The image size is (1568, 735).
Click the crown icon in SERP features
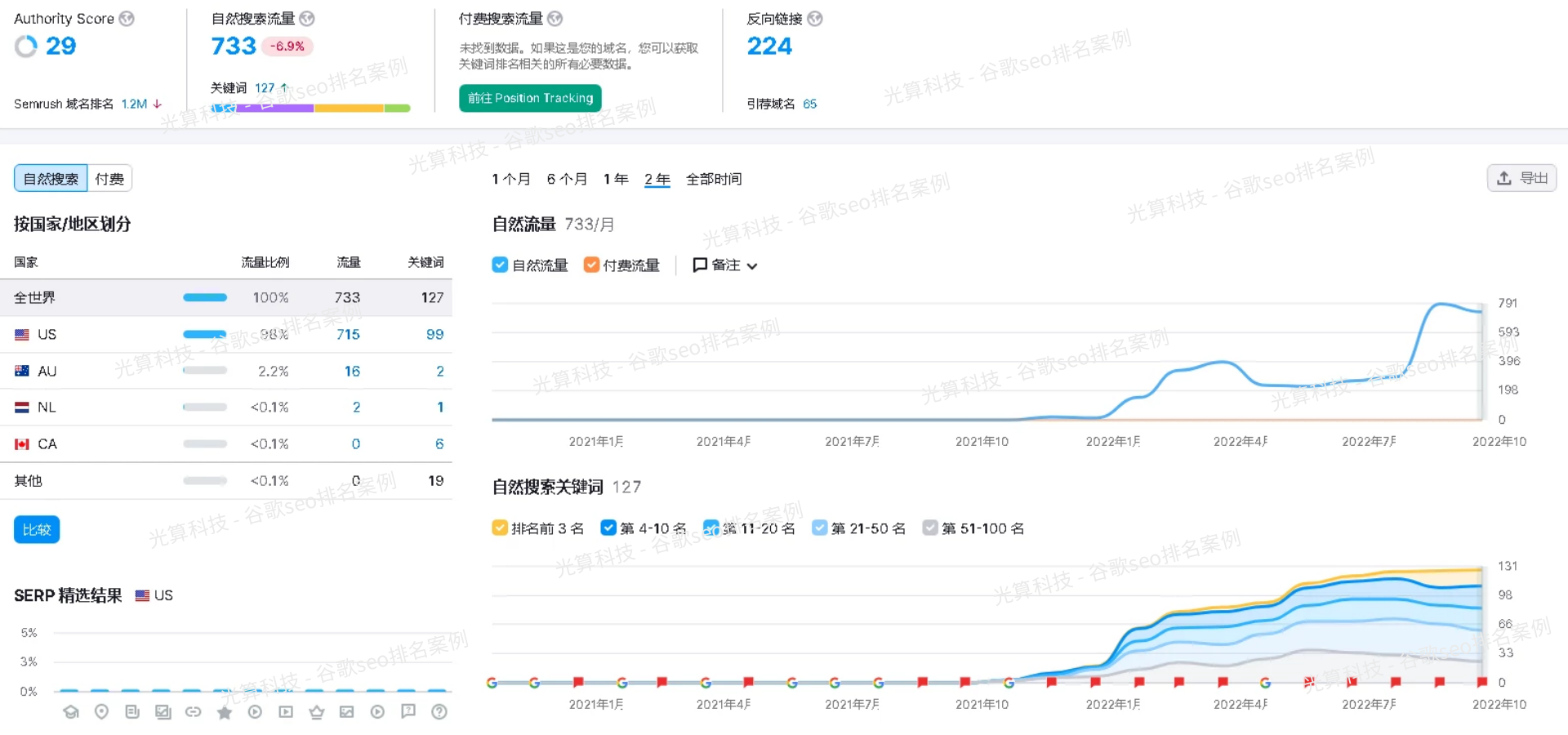click(317, 712)
